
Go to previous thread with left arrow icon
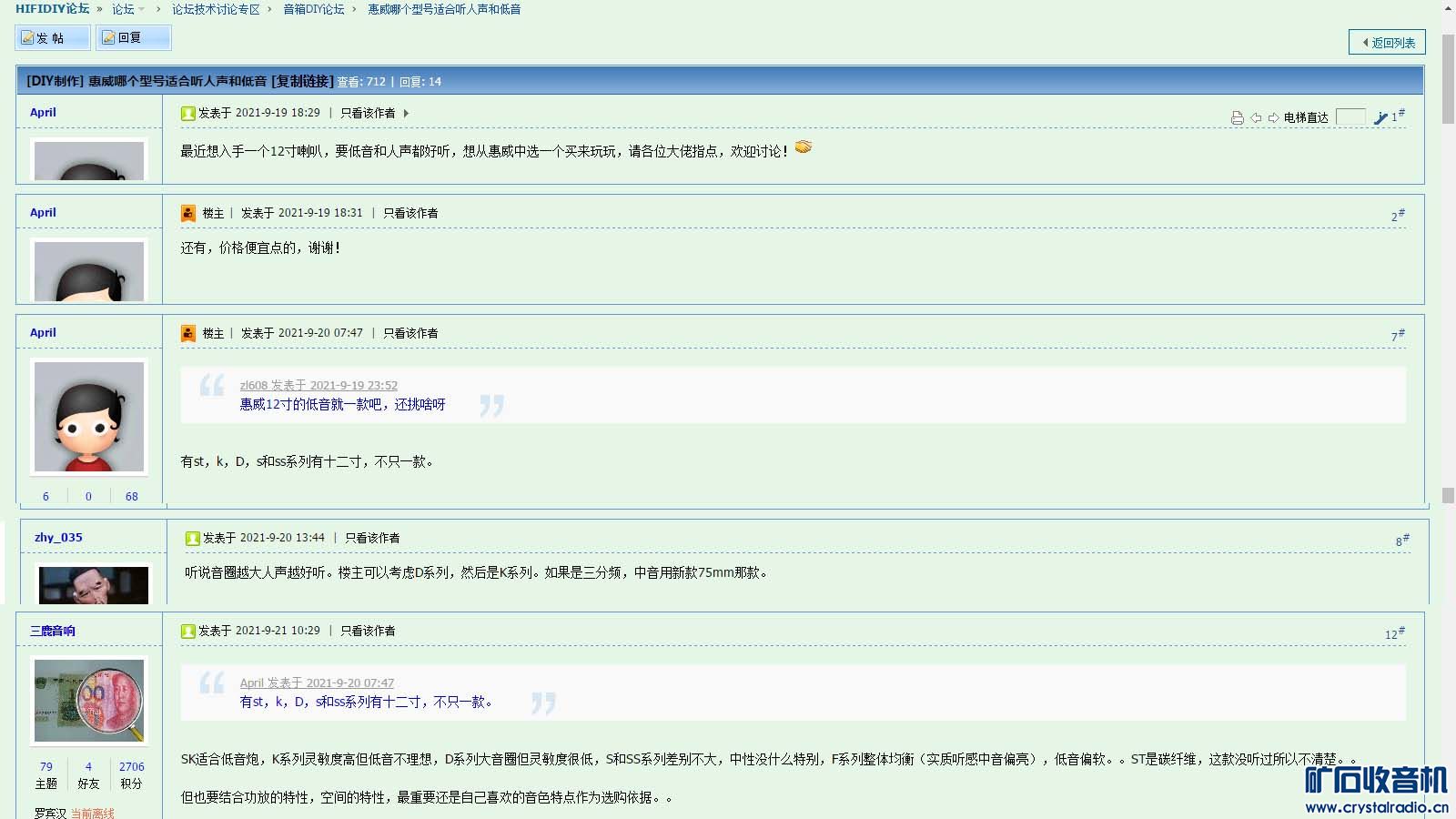tap(1256, 117)
